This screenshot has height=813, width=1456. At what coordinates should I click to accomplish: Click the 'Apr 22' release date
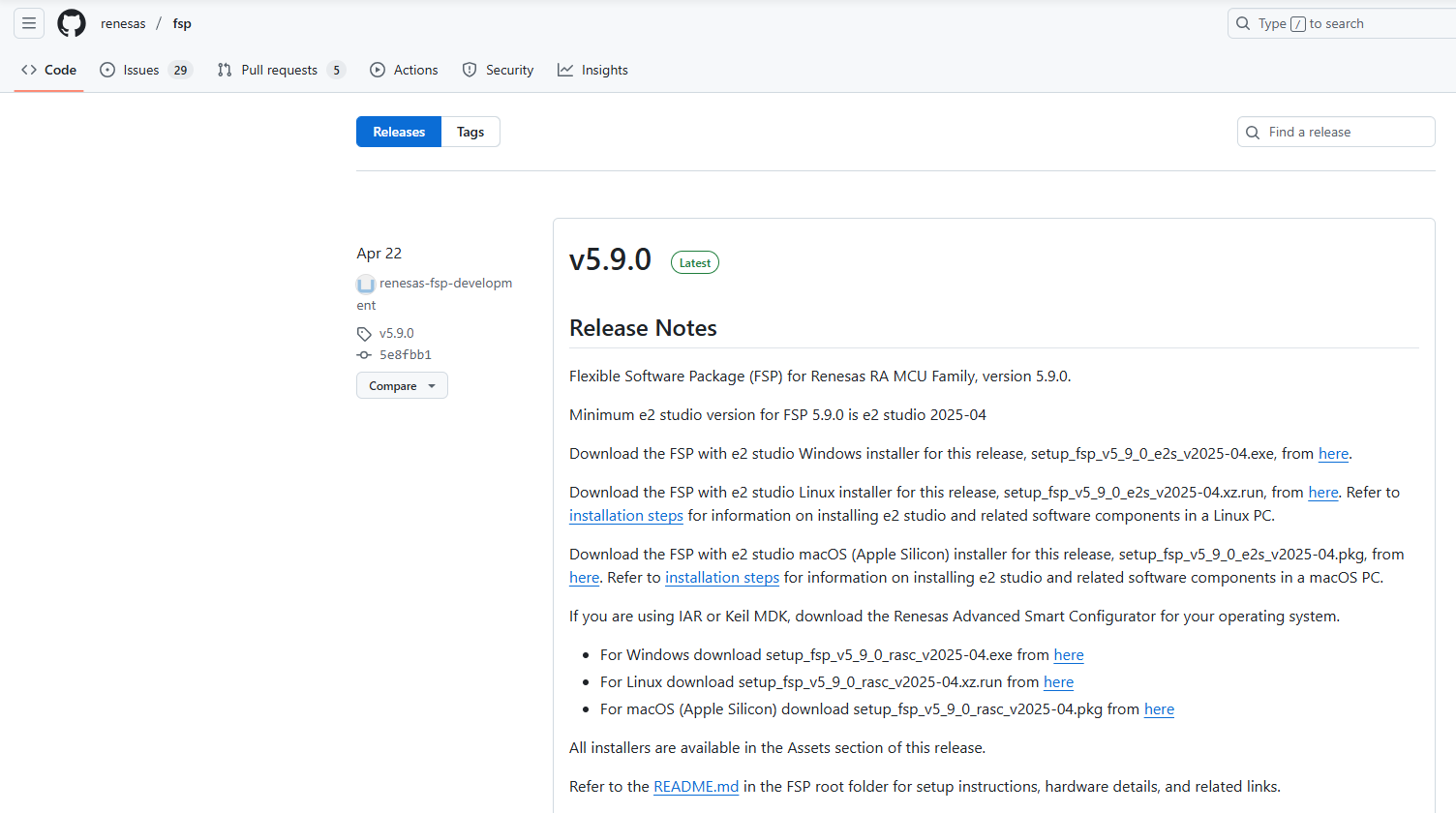coord(379,254)
